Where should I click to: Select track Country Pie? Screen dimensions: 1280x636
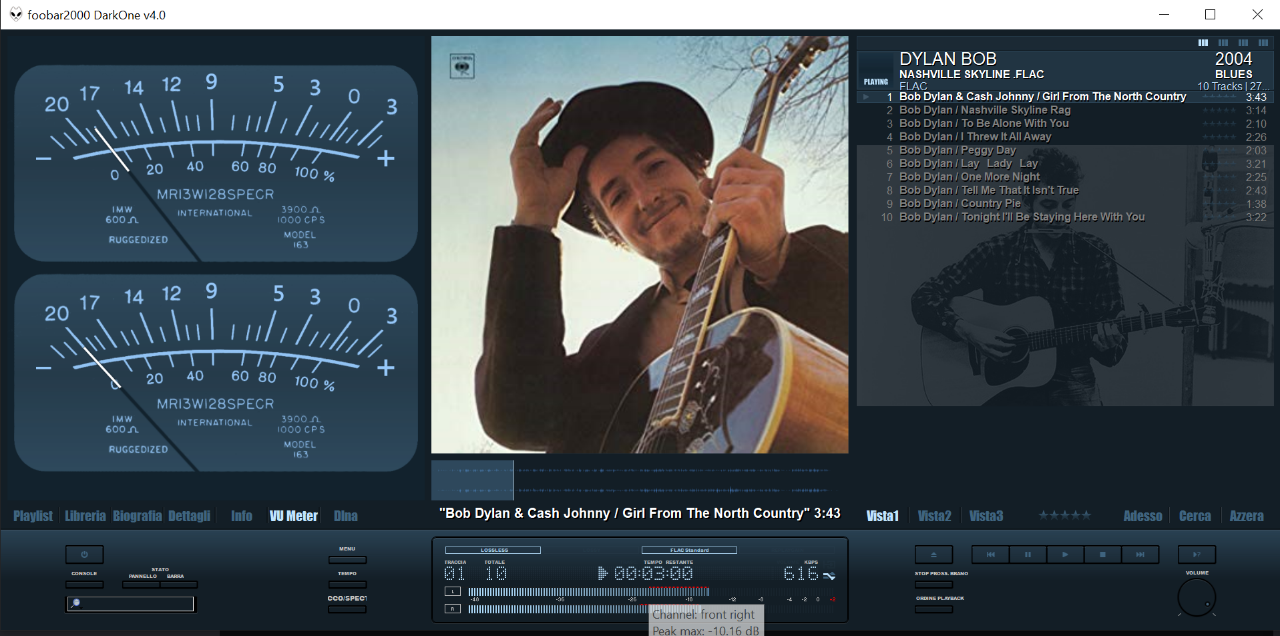(x=1065, y=203)
